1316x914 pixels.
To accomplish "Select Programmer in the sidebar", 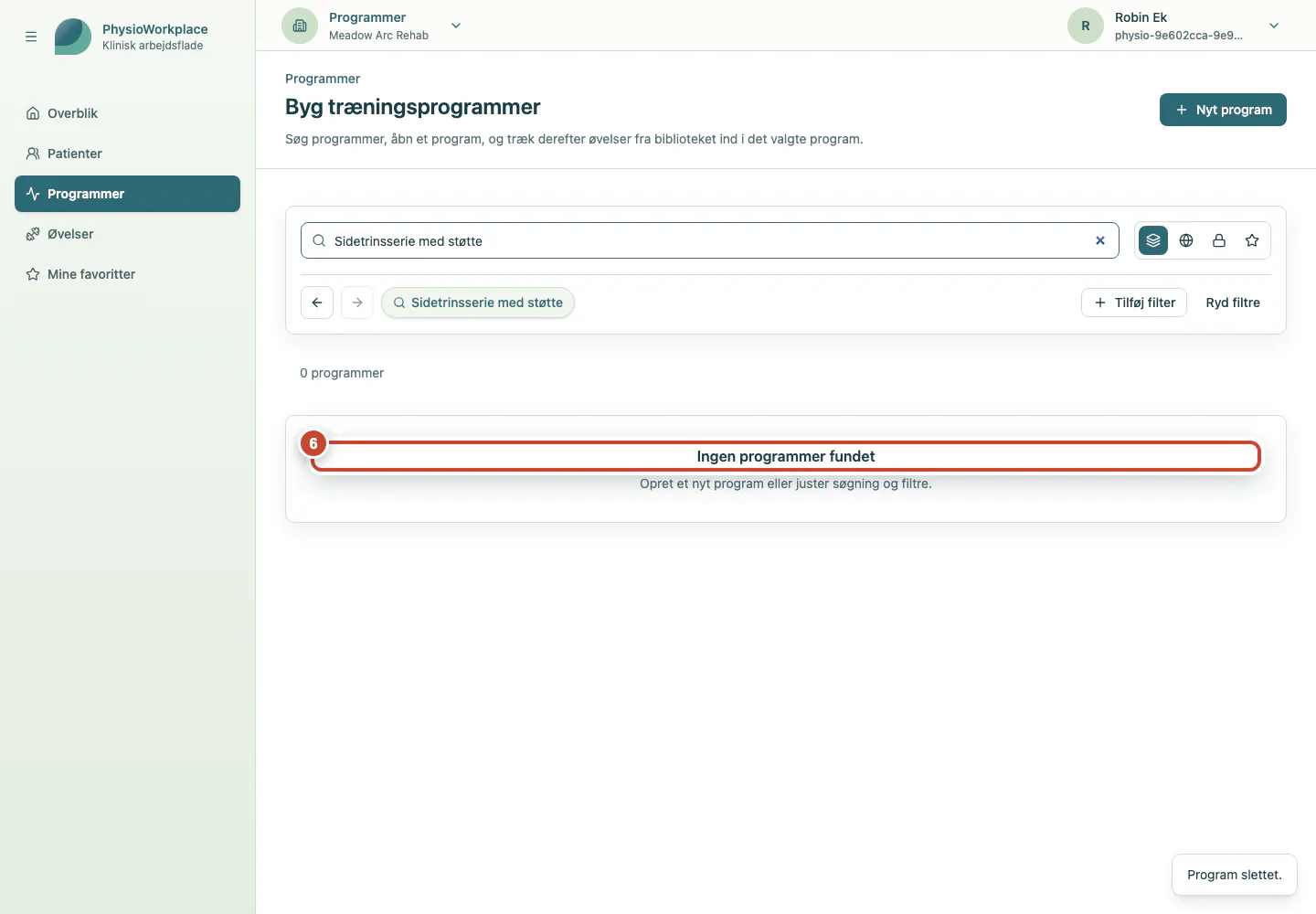I will [127, 194].
